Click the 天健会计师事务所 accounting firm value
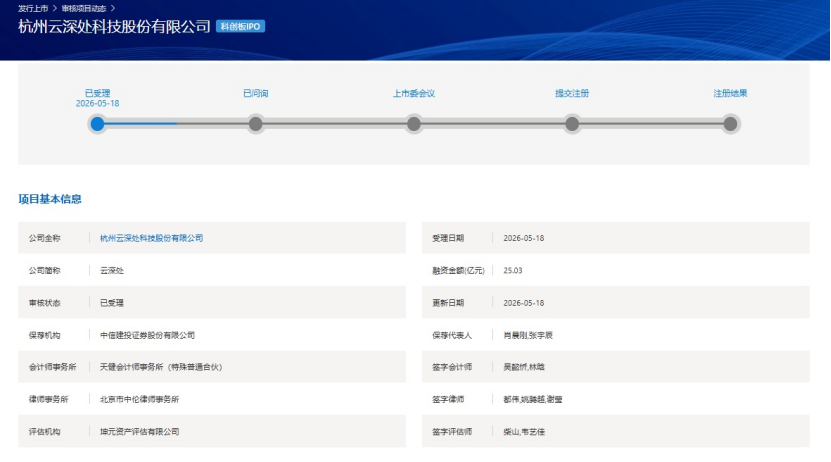This screenshot has height=462, width=831. coord(161,367)
